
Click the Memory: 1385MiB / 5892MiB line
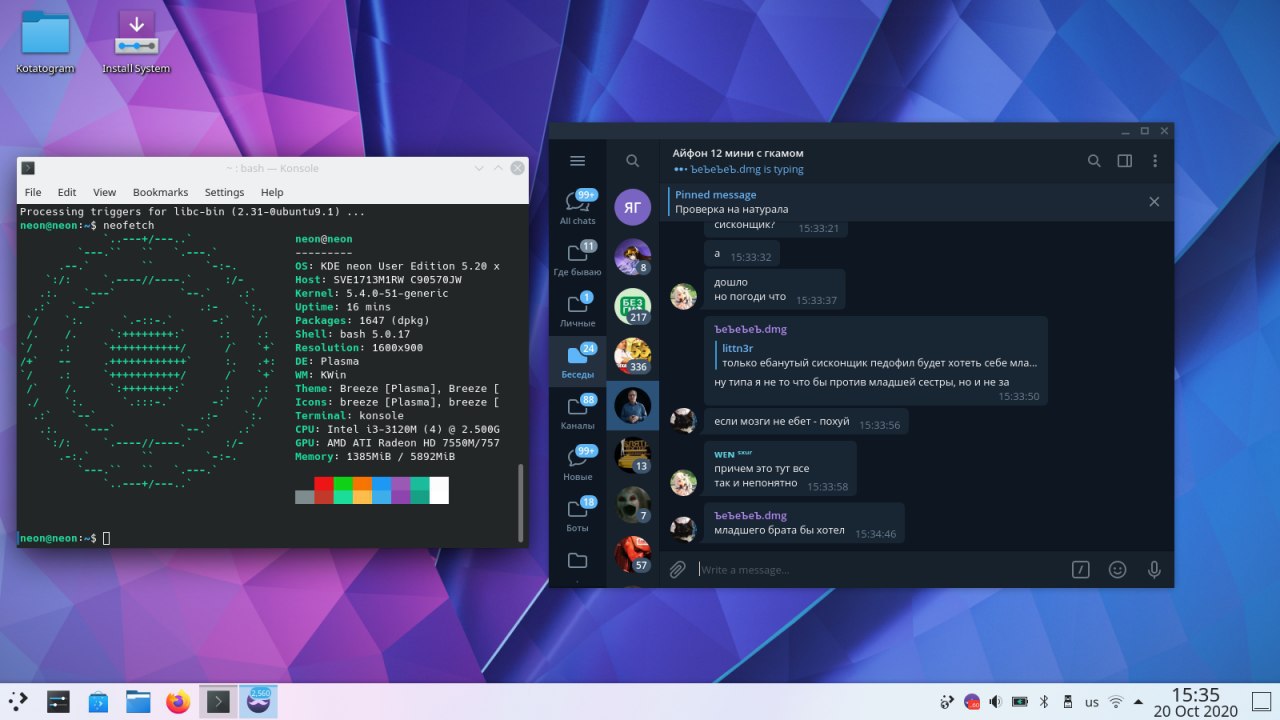point(375,456)
